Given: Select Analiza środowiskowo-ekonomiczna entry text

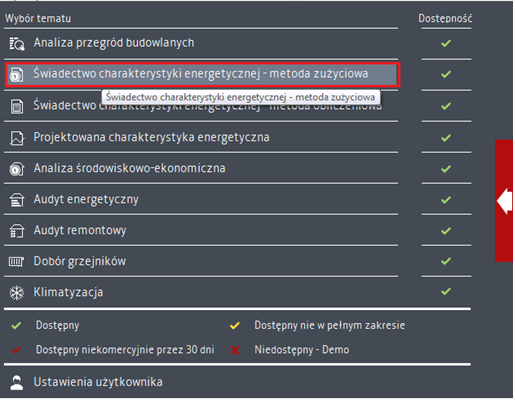Looking at the screenshot, I should 129,168.
